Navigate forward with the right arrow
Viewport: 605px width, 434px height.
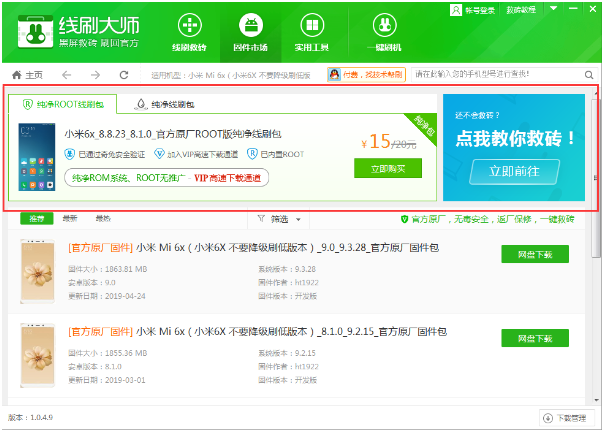[x=95, y=74]
